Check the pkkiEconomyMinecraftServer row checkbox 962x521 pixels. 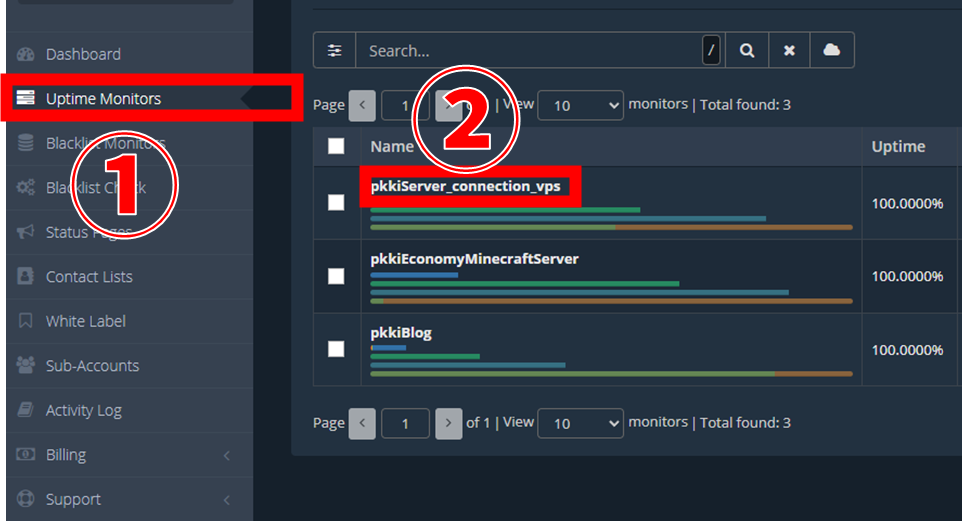(x=336, y=276)
